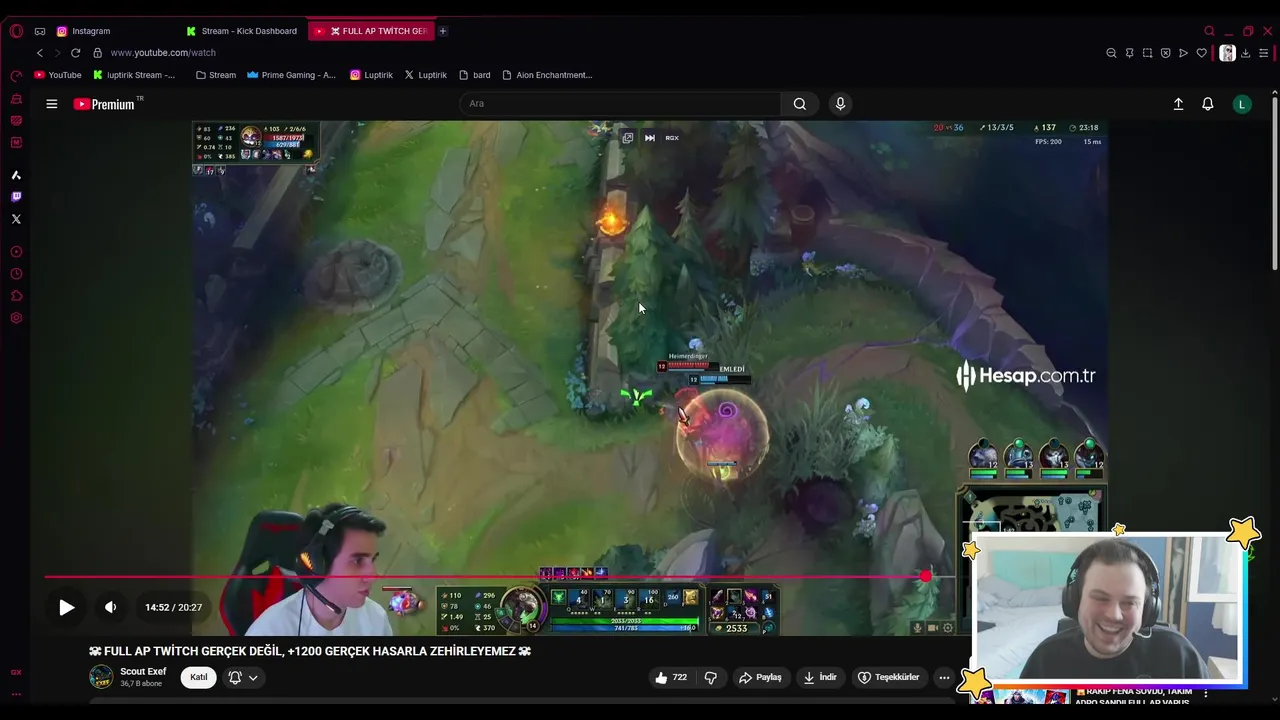Seek using the red progress scrubber
The height and width of the screenshot is (720, 1280).
tap(926, 577)
